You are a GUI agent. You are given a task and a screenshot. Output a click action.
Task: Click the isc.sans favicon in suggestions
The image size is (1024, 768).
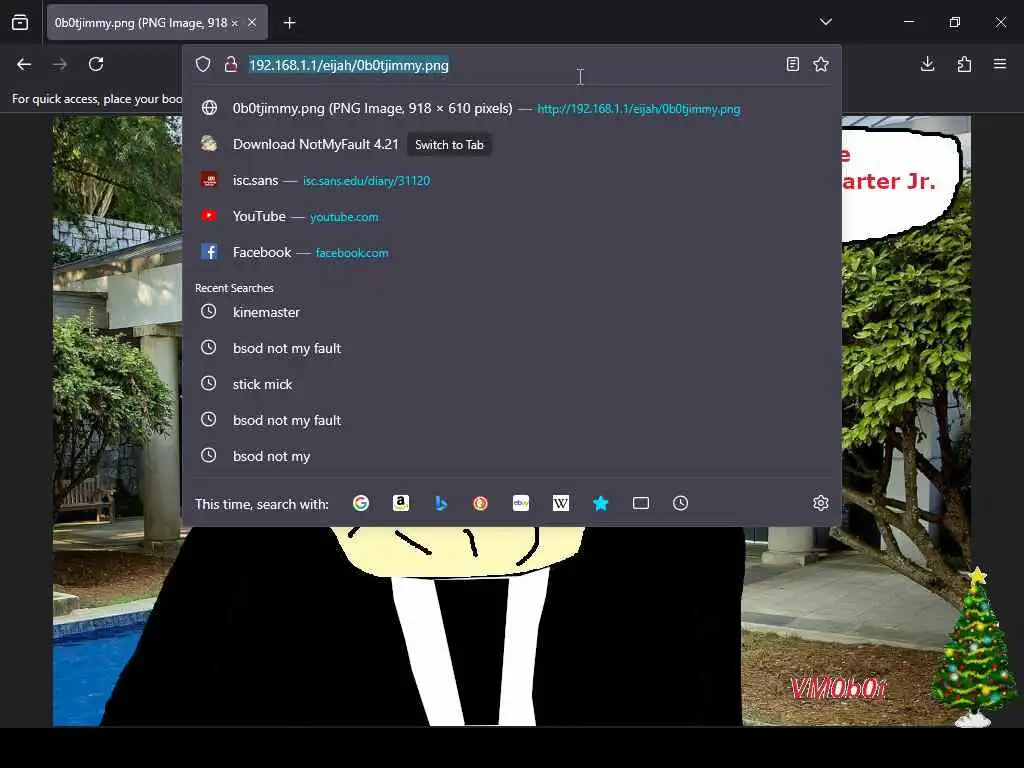point(209,180)
